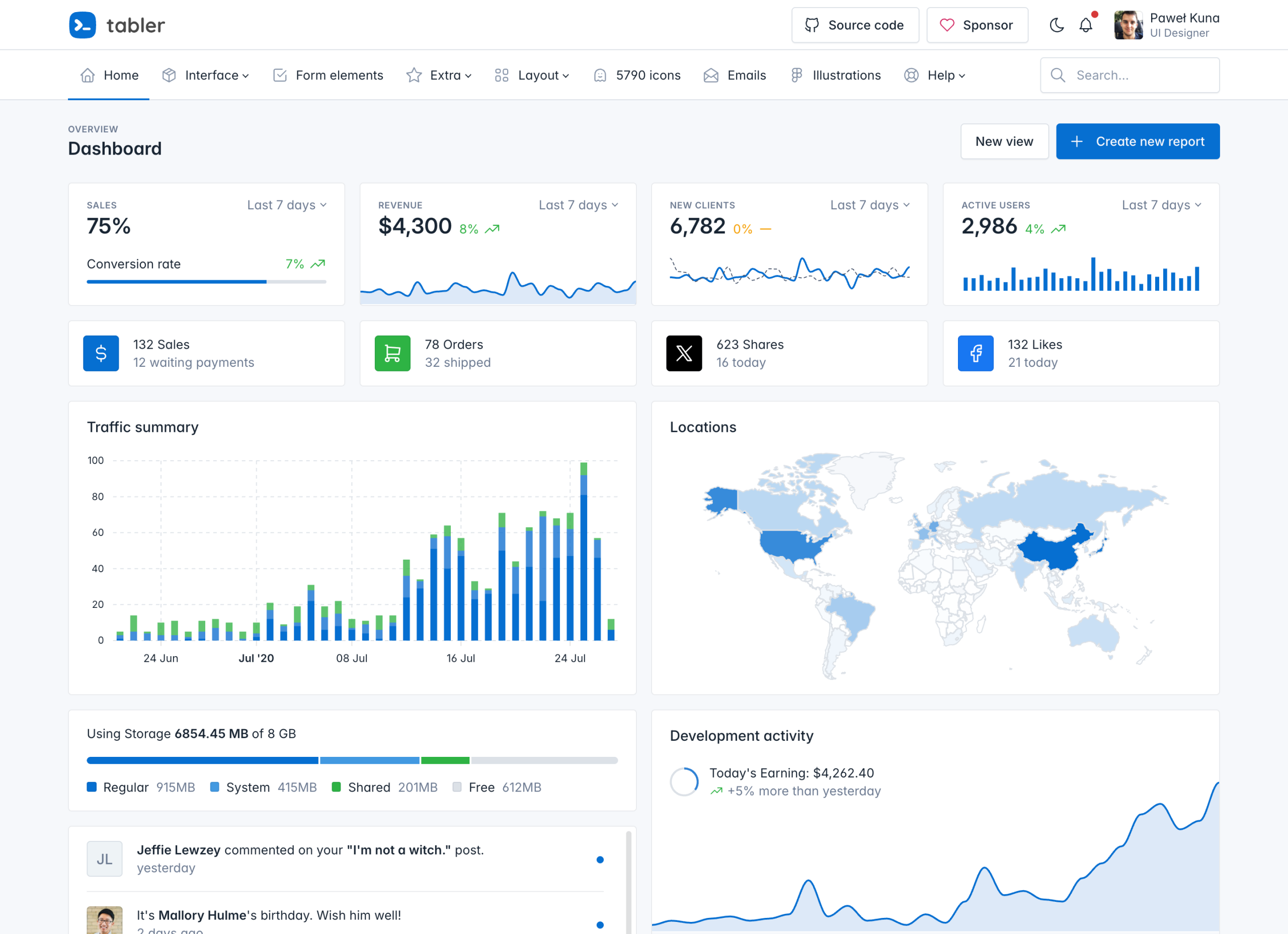Click the Conversion rate progress bar
Viewport: 1288px width, 934px height.
coord(206,281)
